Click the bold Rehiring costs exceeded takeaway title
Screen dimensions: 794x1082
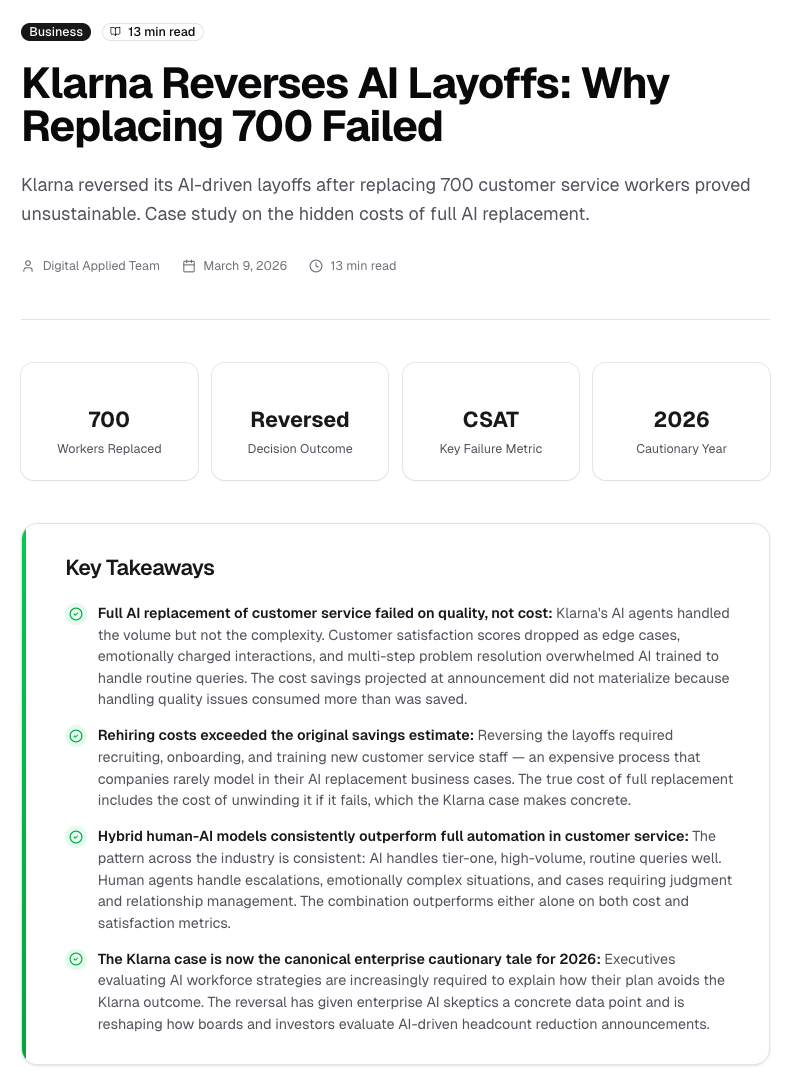pos(286,736)
